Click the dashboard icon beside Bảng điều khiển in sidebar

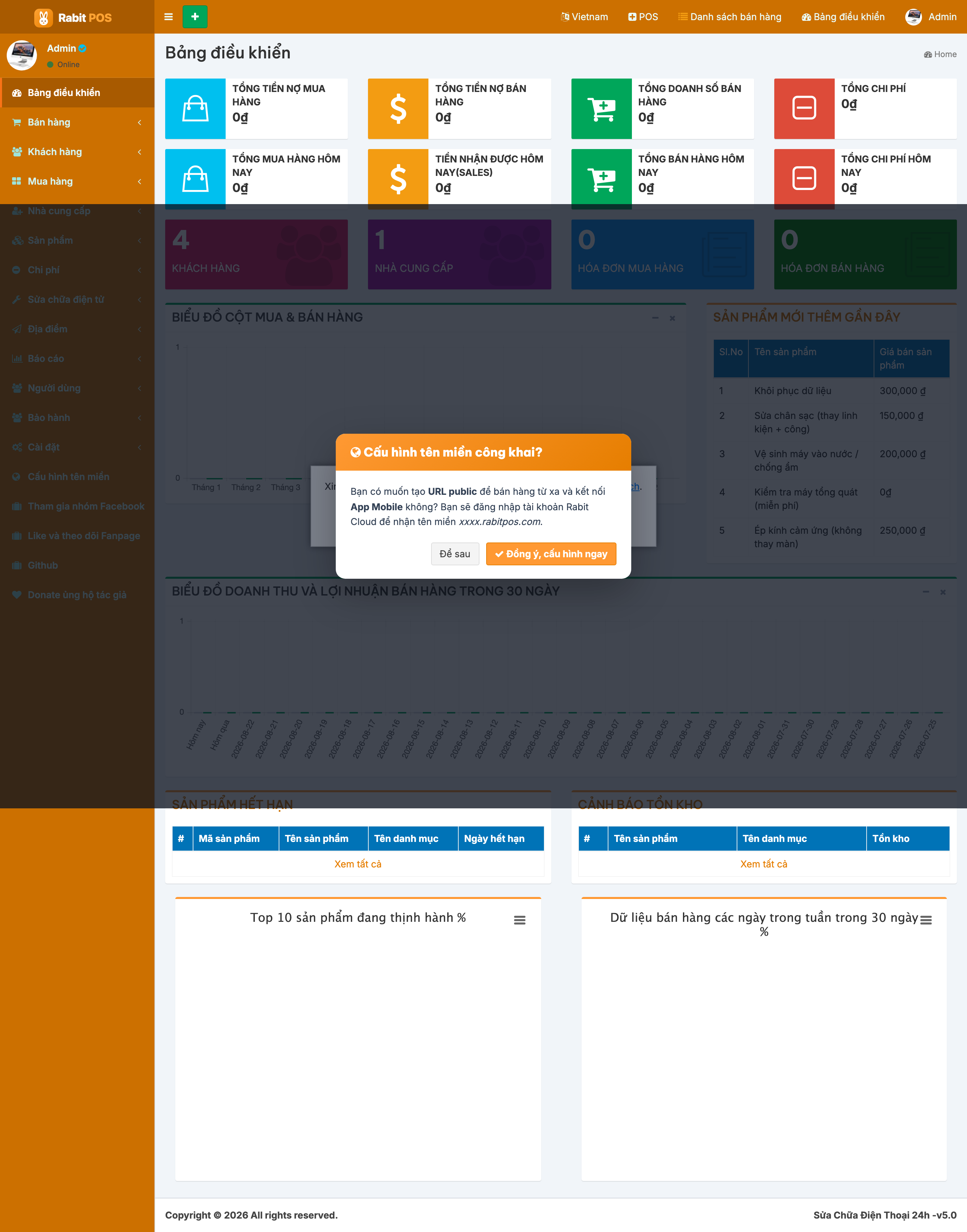point(17,93)
